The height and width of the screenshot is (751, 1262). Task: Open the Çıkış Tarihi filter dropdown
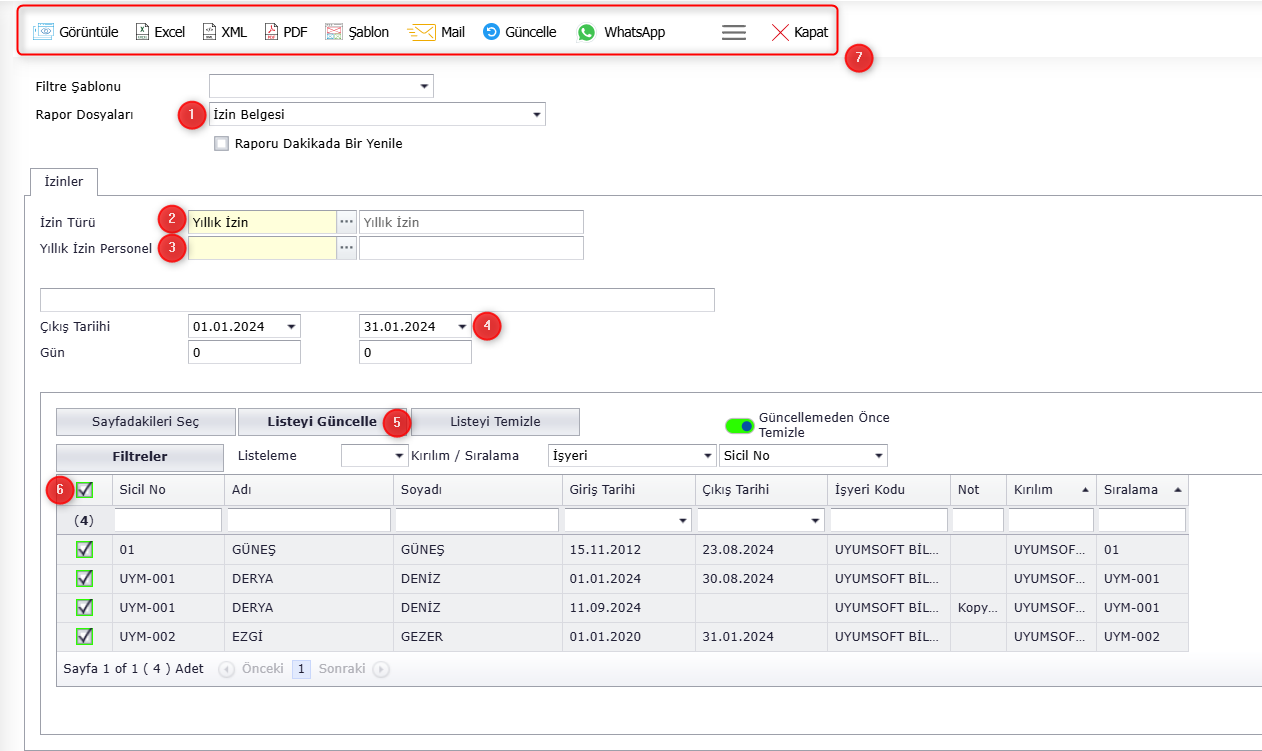(x=815, y=520)
